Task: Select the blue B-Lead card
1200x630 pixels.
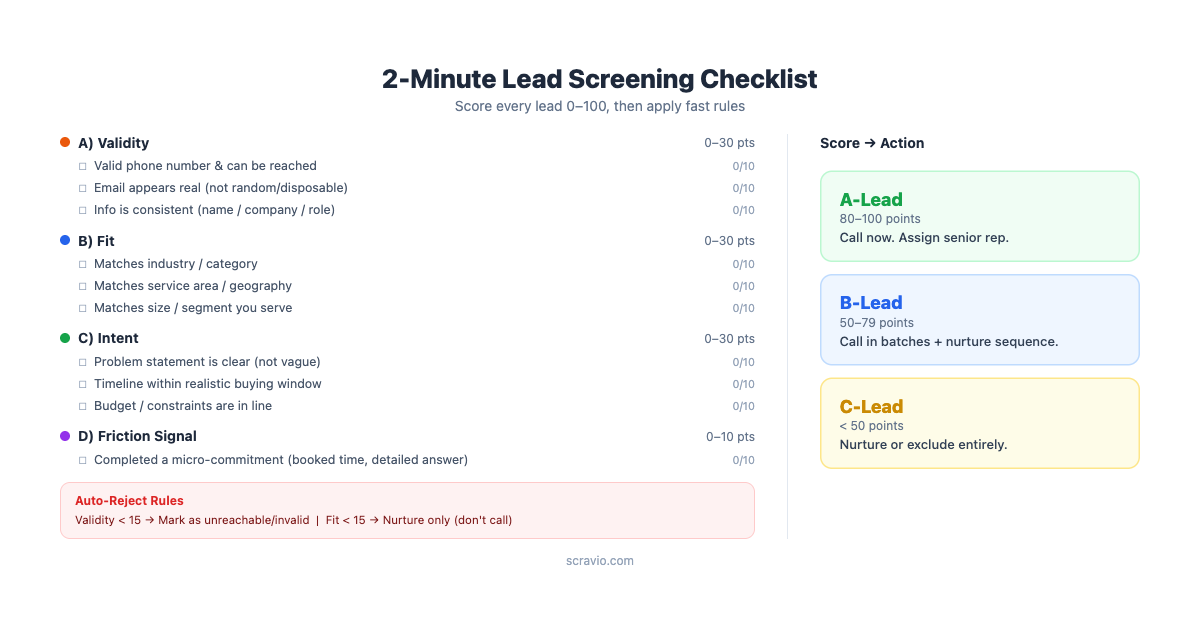Action: click(x=979, y=320)
